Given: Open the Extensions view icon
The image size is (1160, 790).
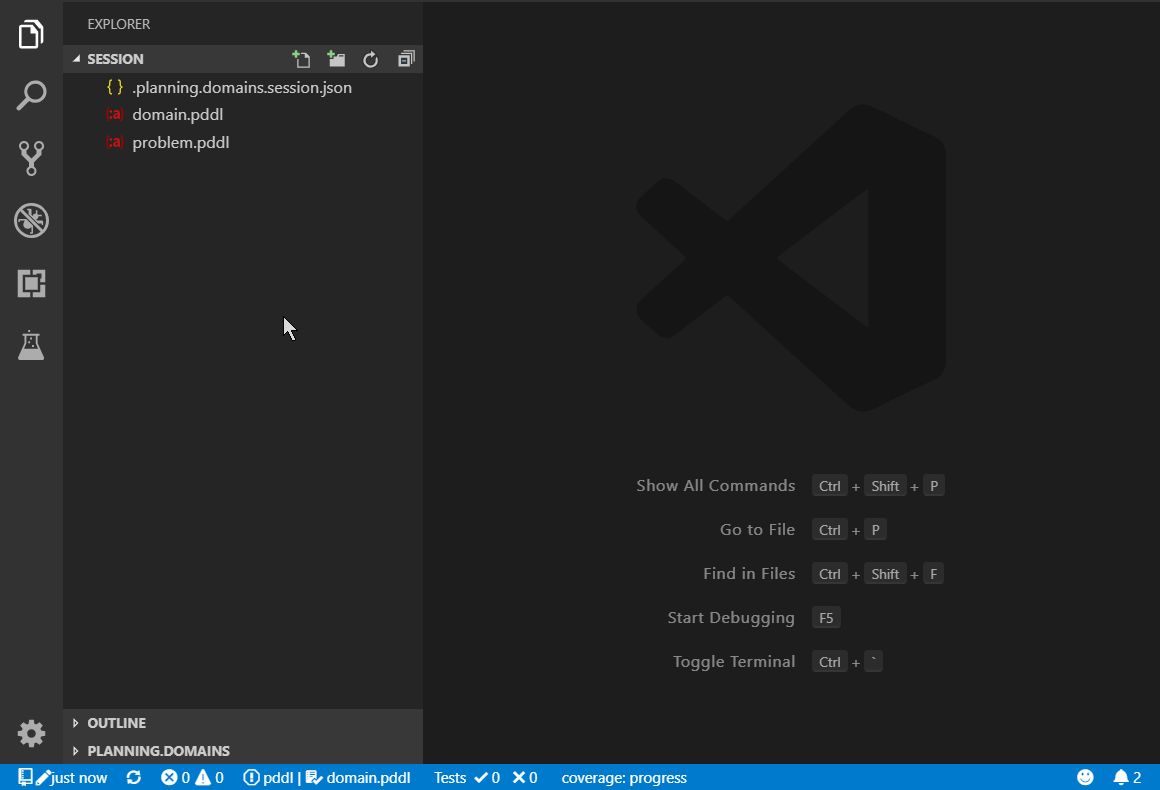Looking at the screenshot, I should (x=31, y=283).
